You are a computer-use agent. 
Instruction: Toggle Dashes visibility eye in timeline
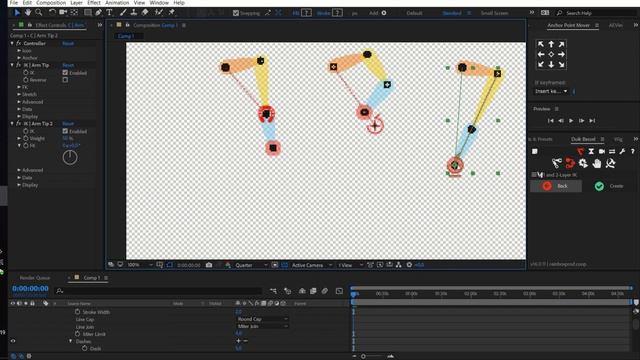[x=13, y=341]
